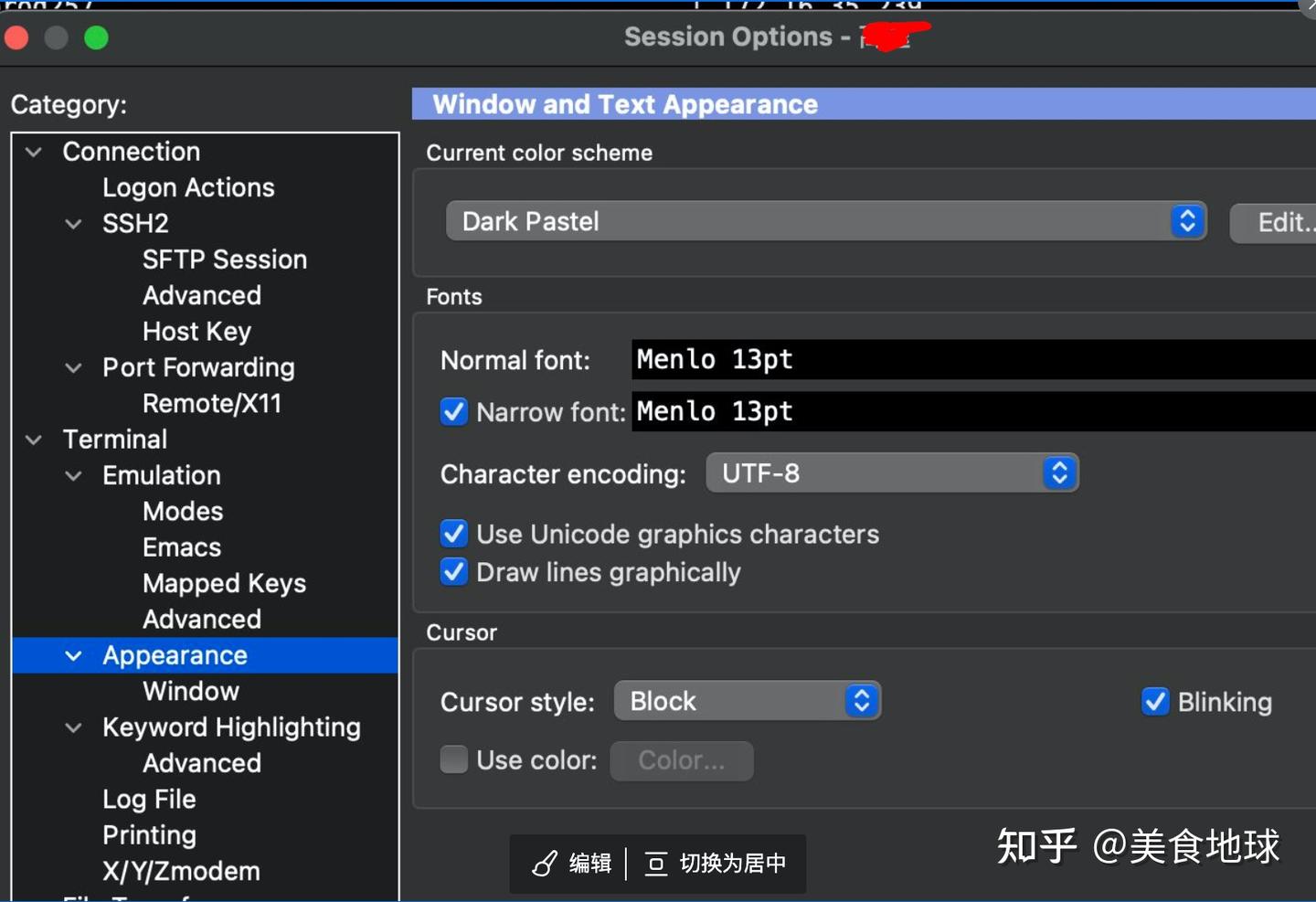Viewport: 1316px width, 902px height.
Task: Open the Cursor style dropdown
Action: [x=860, y=701]
